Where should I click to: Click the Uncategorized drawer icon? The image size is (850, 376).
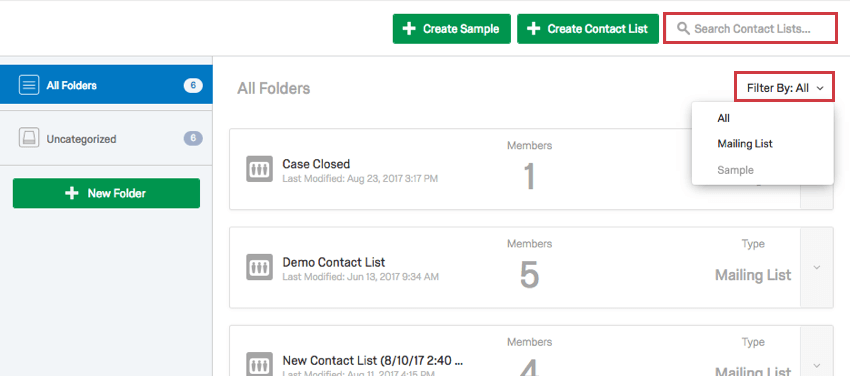click(x=29, y=138)
